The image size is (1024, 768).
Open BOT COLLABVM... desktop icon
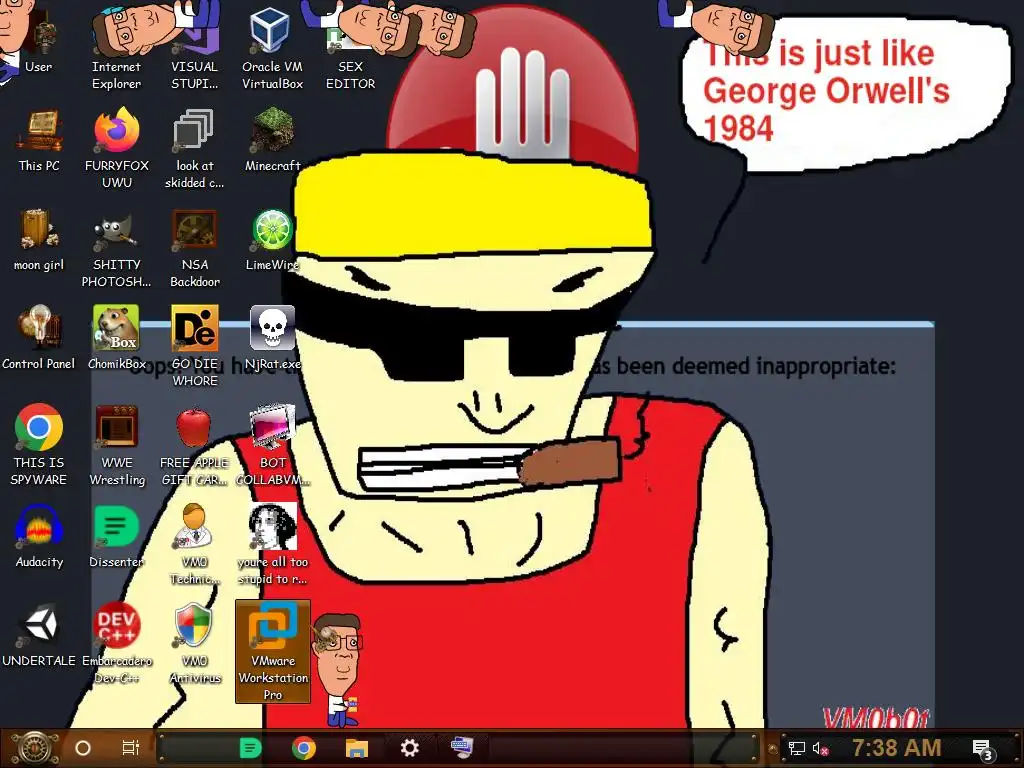pyautogui.click(x=272, y=445)
